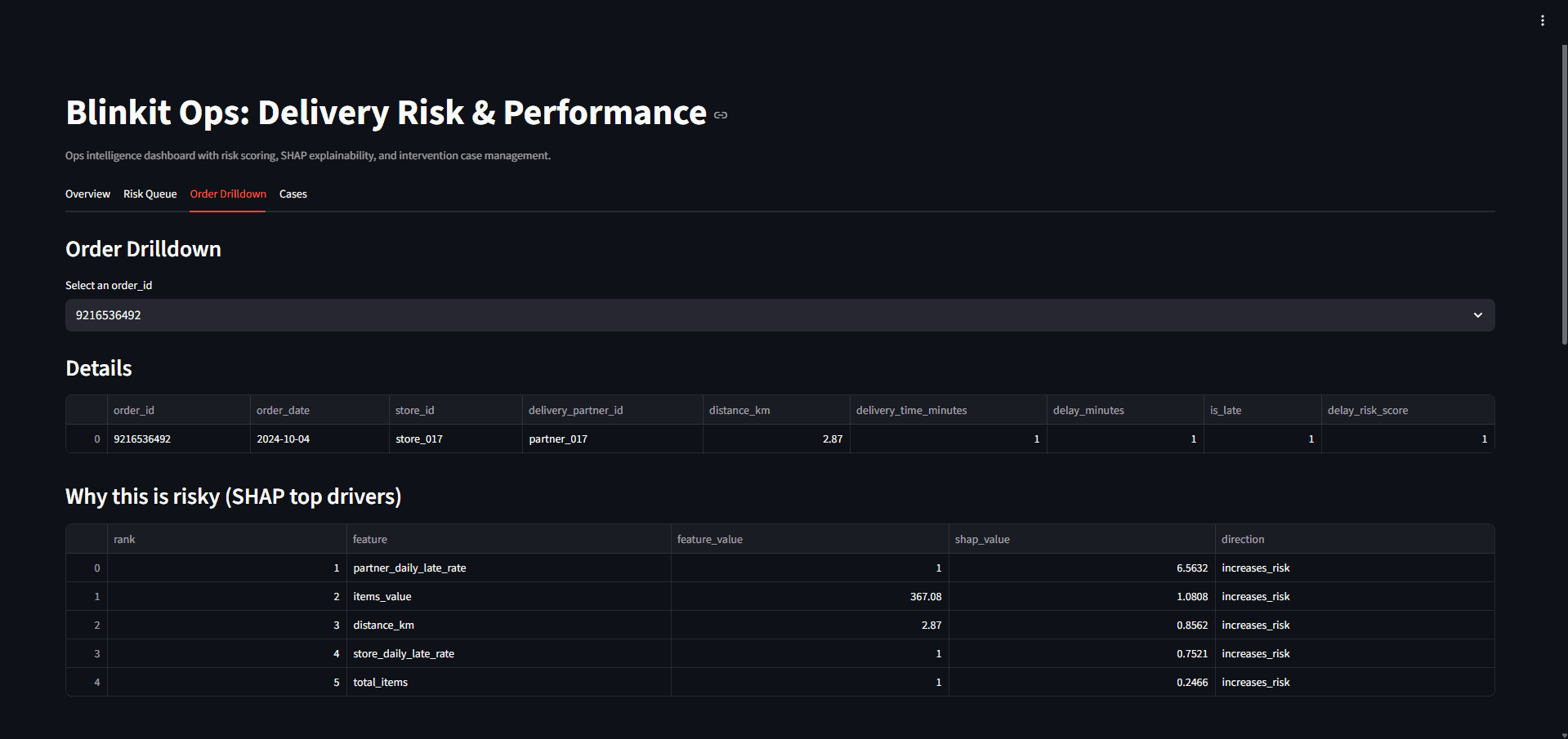1568x739 pixels.
Task: Click the delay_risk_score column header
Action: (1408, 410)
